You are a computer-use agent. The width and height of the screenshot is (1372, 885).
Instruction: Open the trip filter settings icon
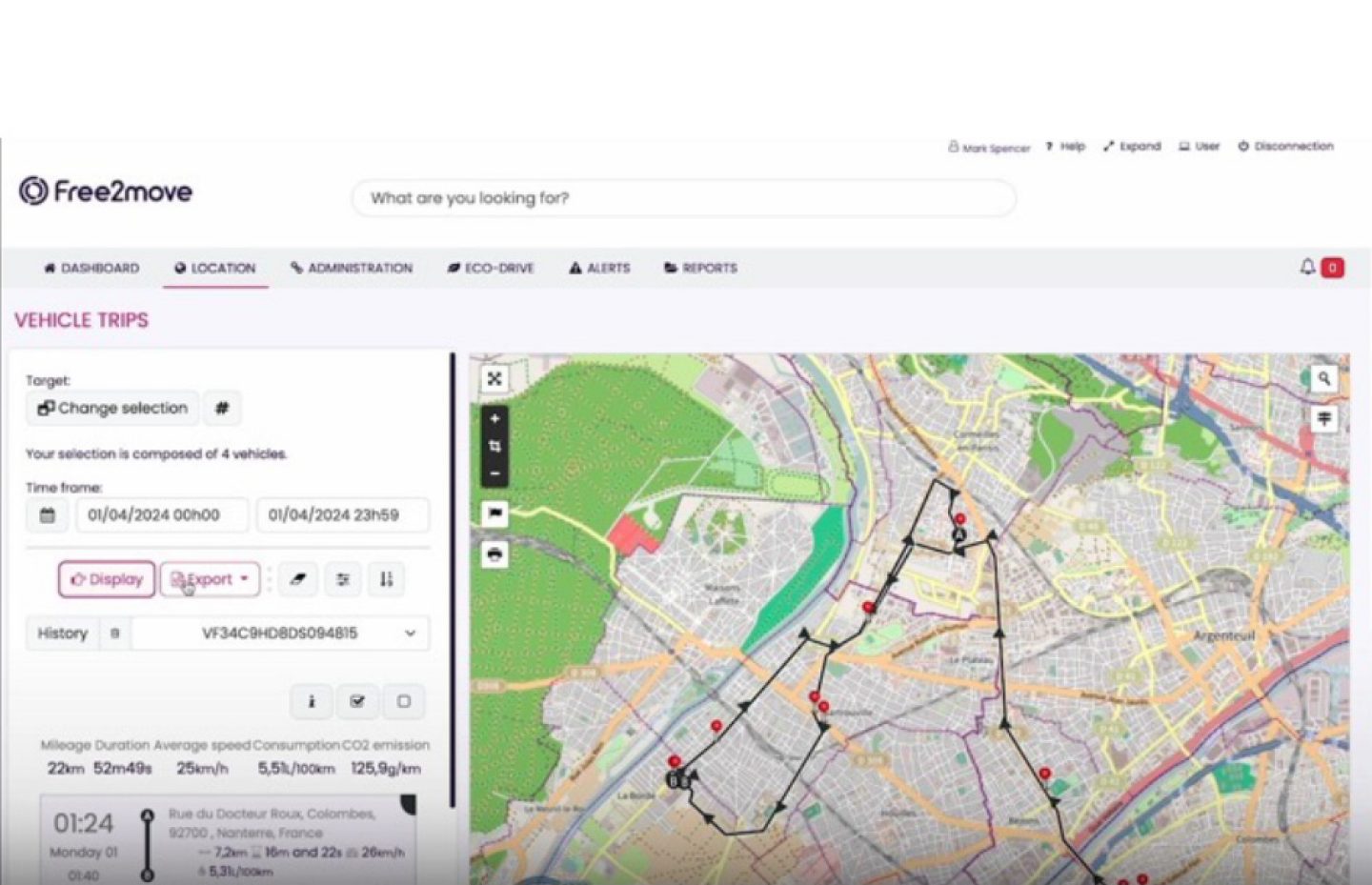(x=342, y=578)
